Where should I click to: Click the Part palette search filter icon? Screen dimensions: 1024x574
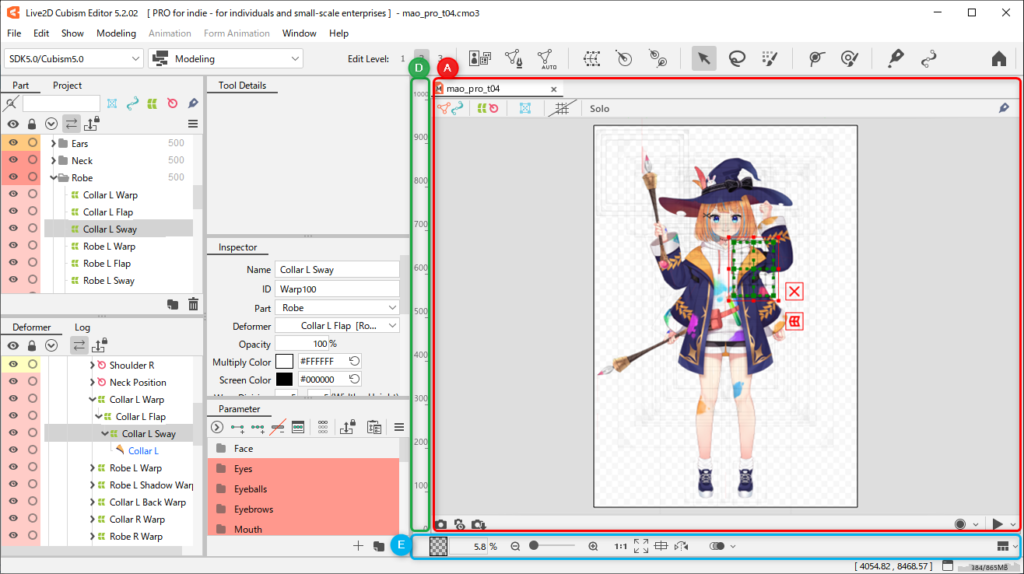click(11, 103)
